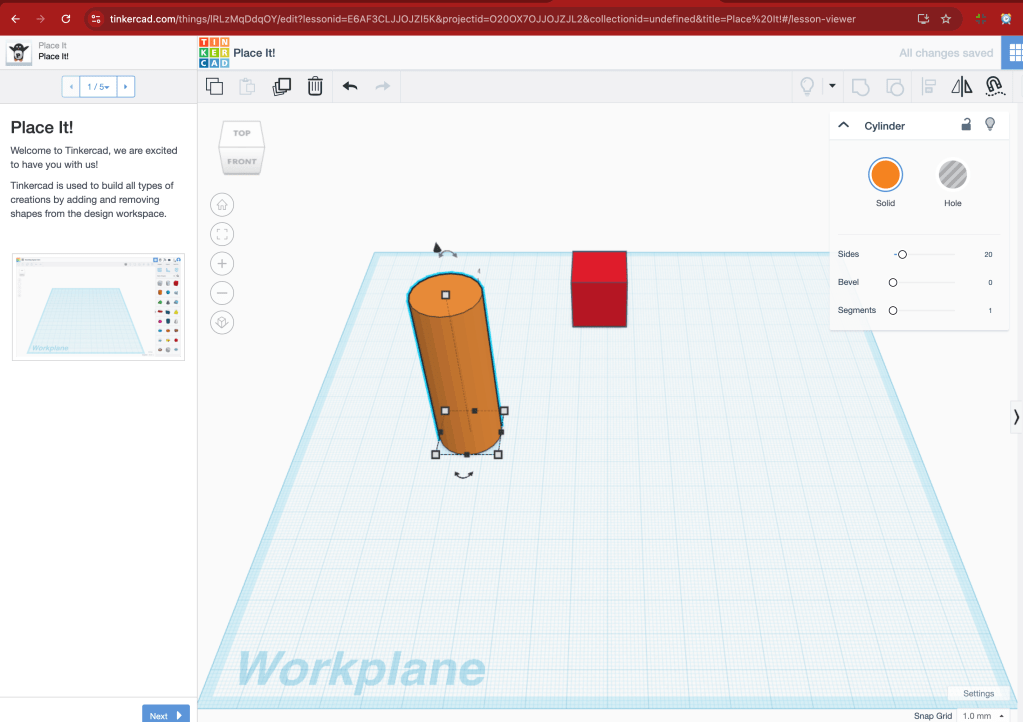Click the site information icon in address bar

click(x=96, y=19)
